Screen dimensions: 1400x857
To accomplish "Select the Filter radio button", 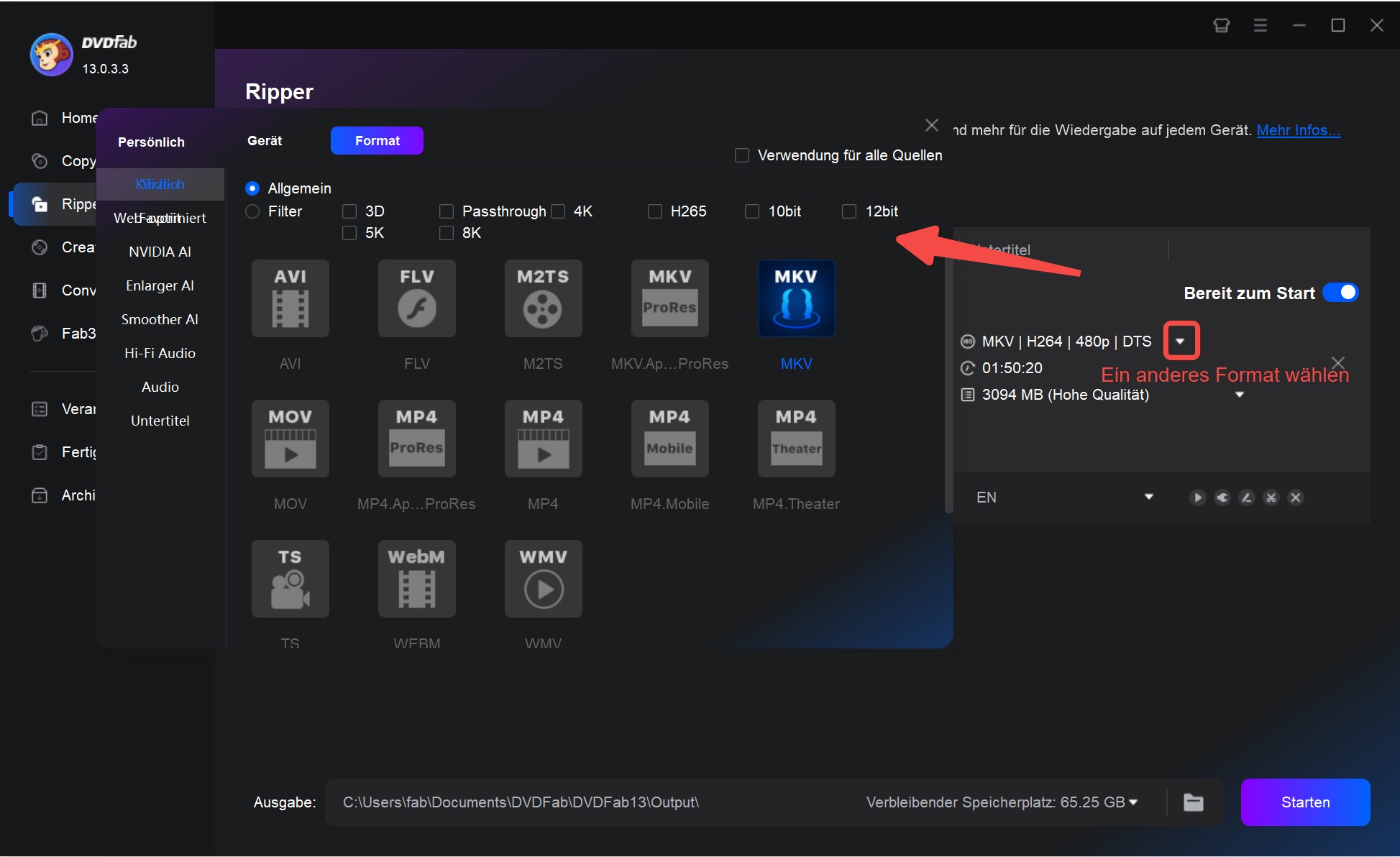I will pyautogui.click(x=252, y=211).
